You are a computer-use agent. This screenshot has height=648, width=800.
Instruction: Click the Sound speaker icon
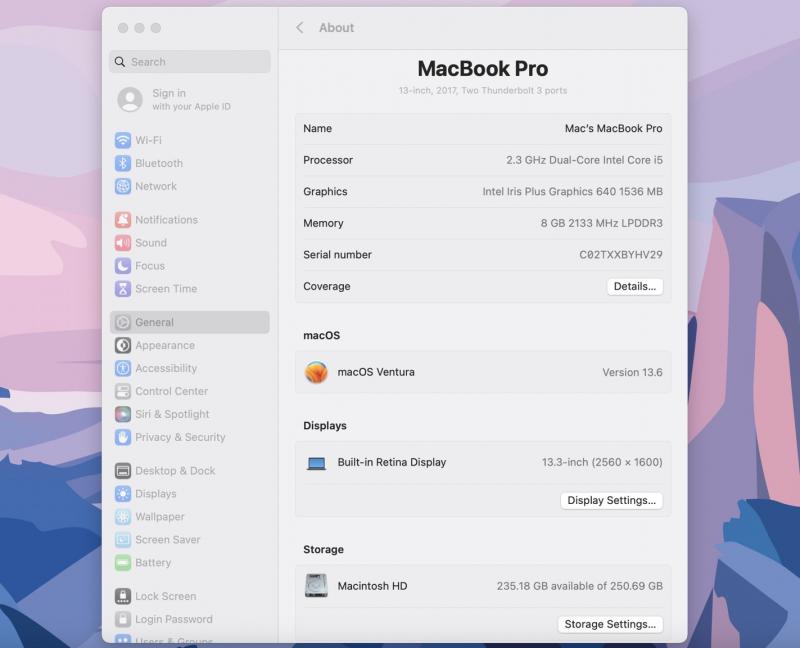(122, 243)
